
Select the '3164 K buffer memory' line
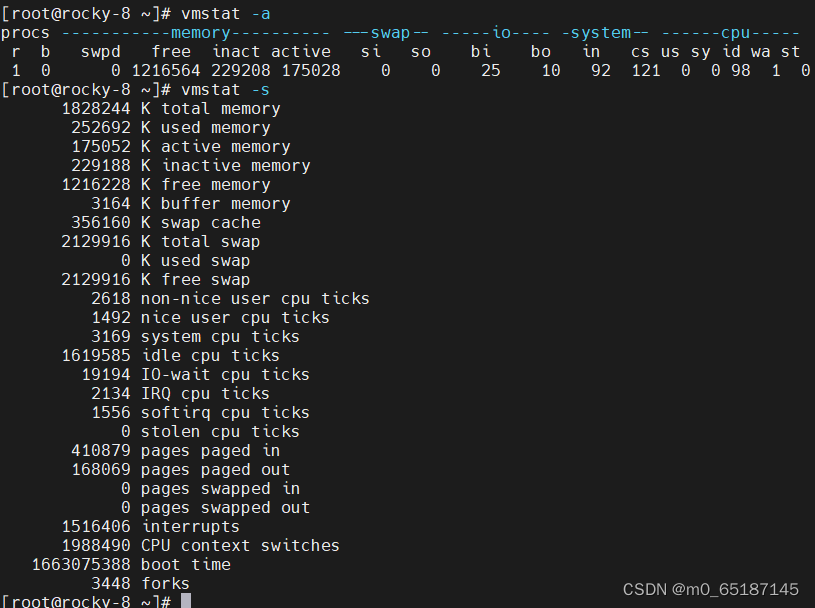(x=191, y=203)
